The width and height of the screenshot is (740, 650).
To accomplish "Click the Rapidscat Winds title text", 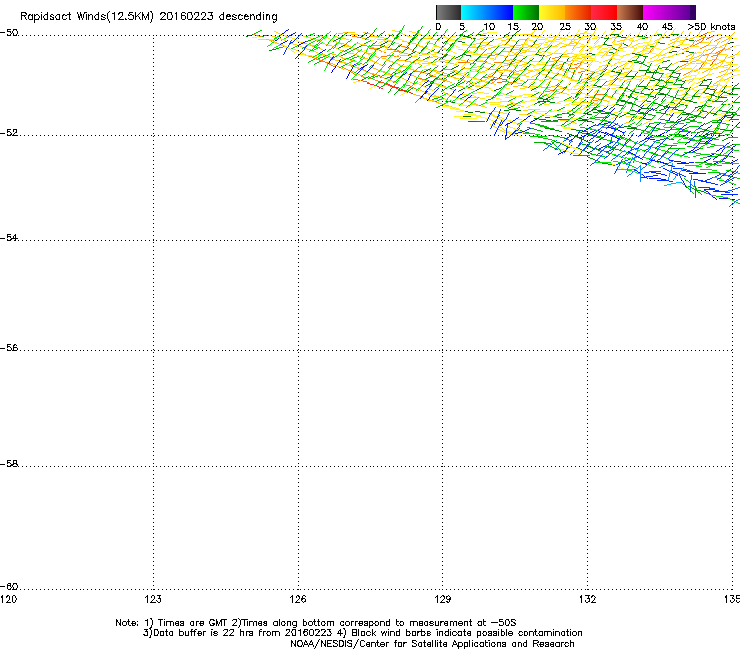I will 149,17.
